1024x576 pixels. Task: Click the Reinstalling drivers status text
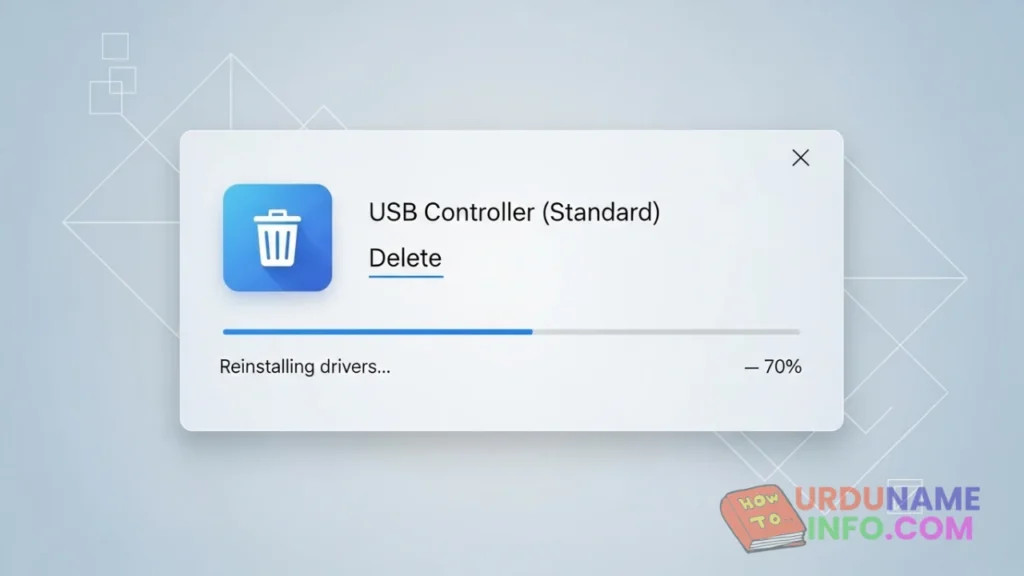point(305,366)
